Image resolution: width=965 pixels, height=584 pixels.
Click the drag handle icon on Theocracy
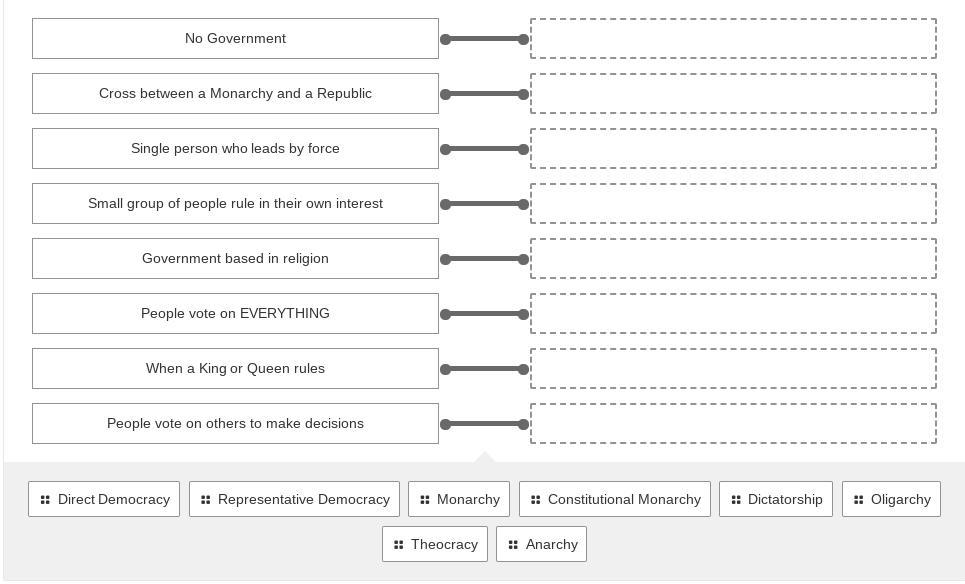(x=398, y=545)
